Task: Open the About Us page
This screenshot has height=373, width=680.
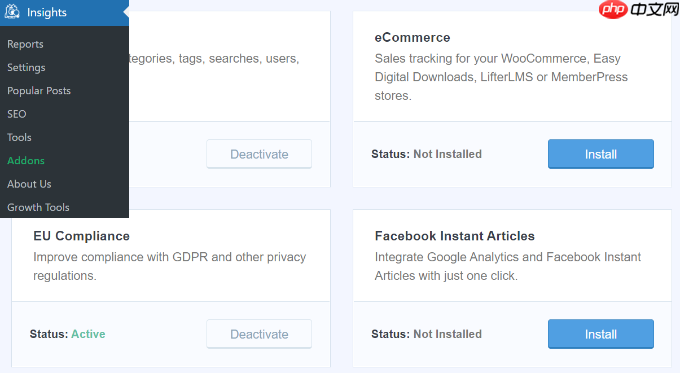Action: point(29,184)
